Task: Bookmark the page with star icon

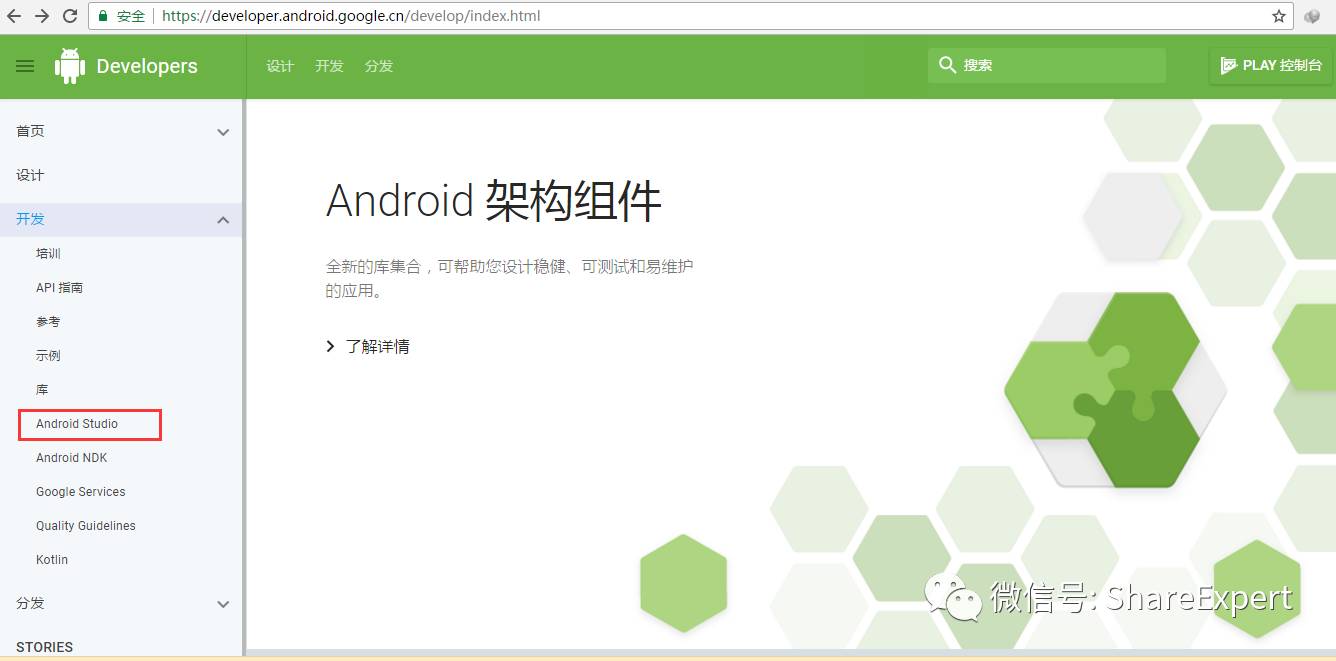Action: pyautogui.click(x=1279, y=16)
